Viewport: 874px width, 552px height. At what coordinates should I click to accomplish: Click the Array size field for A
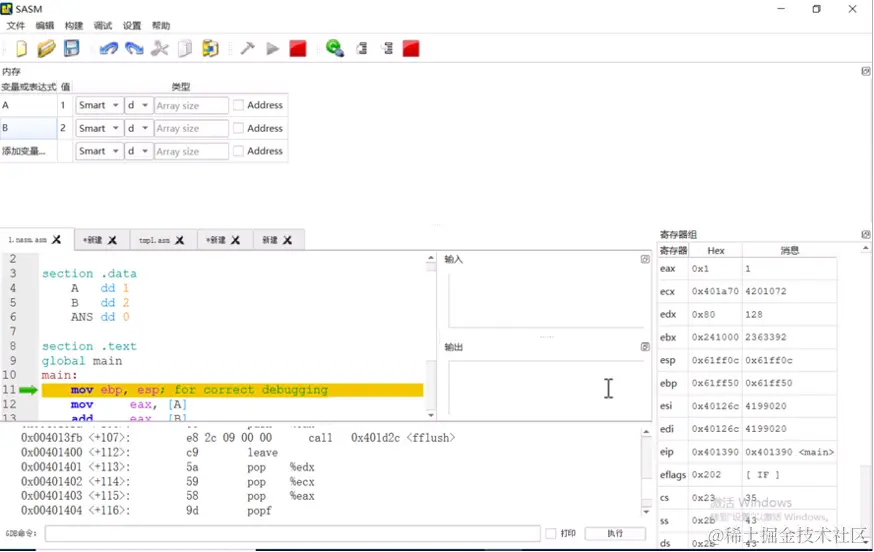[191, 105]
